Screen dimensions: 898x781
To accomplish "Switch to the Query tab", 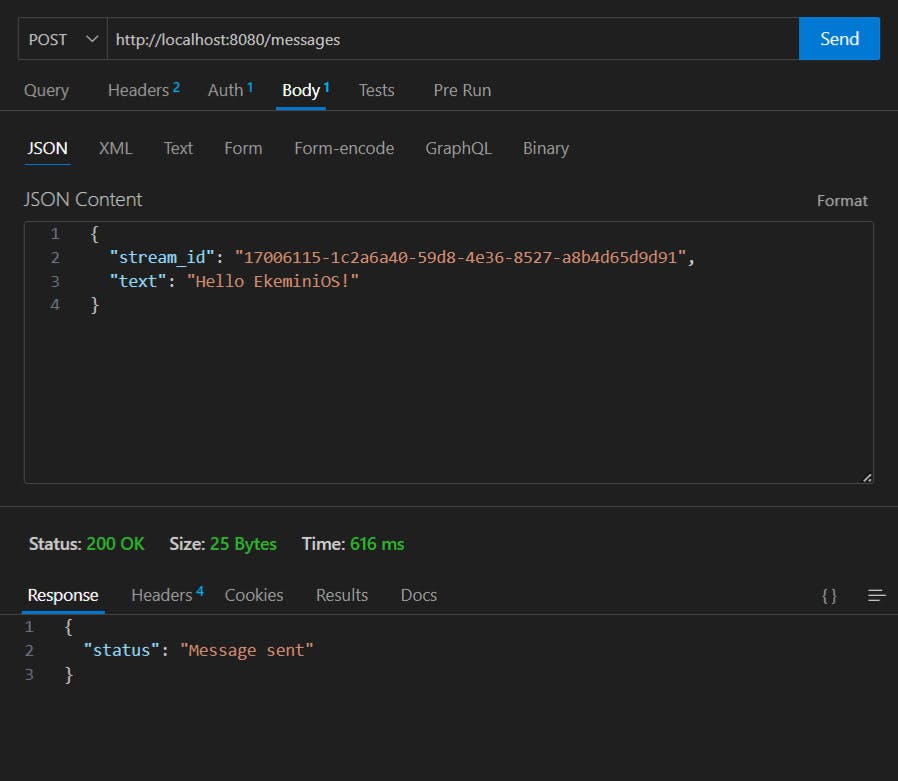I will 47,90.
